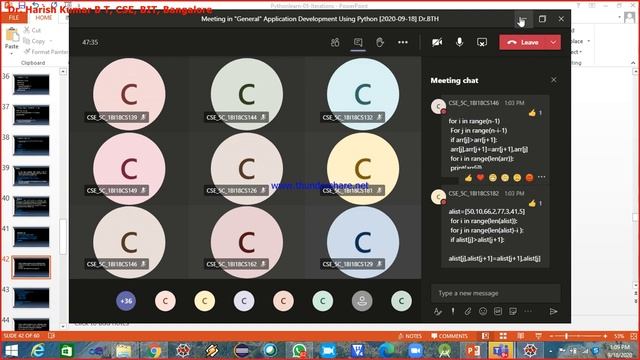Select participant tile CSE_SC_1BI18CS162
This screenshot has height=360, width=640.
(247, 242)
